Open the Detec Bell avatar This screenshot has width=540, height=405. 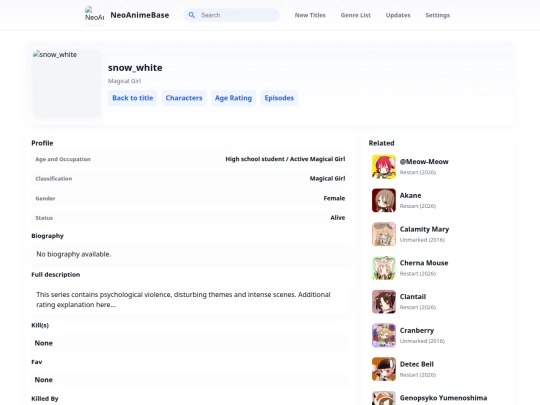coord(384,369)
